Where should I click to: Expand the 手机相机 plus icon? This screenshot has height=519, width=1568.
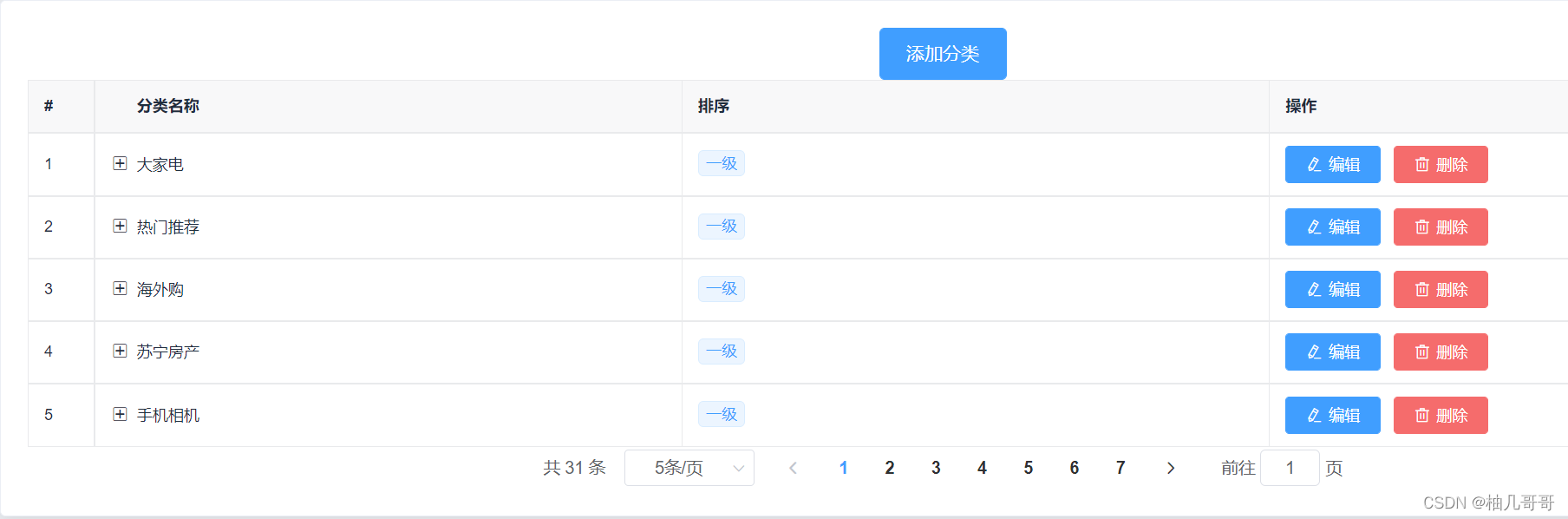tap(120, 414)
